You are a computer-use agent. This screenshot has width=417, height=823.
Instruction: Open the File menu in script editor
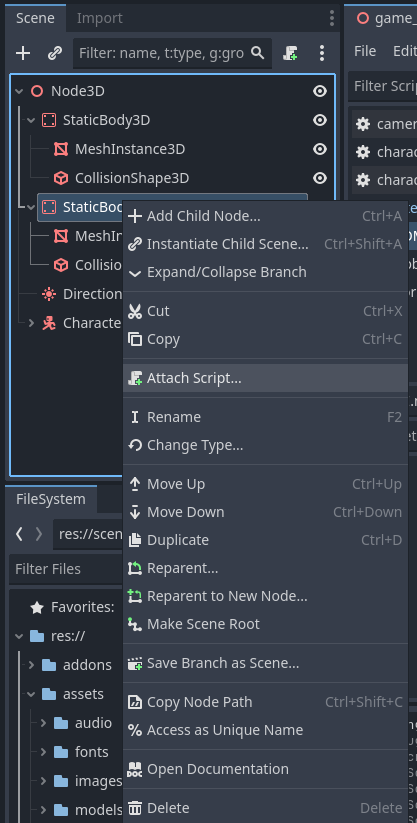point(365,51)
